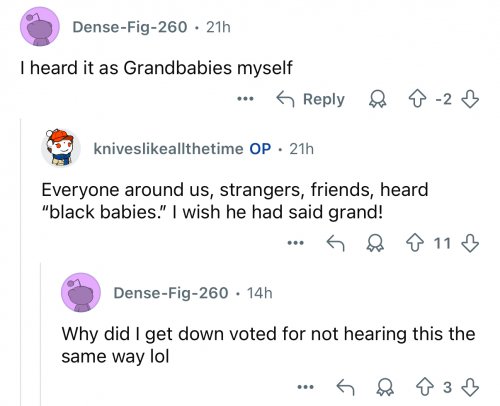The height and width of the screenshot is (406, 500).
Task: Click reply arrow on the 14h comment
Action: (345, 387)
